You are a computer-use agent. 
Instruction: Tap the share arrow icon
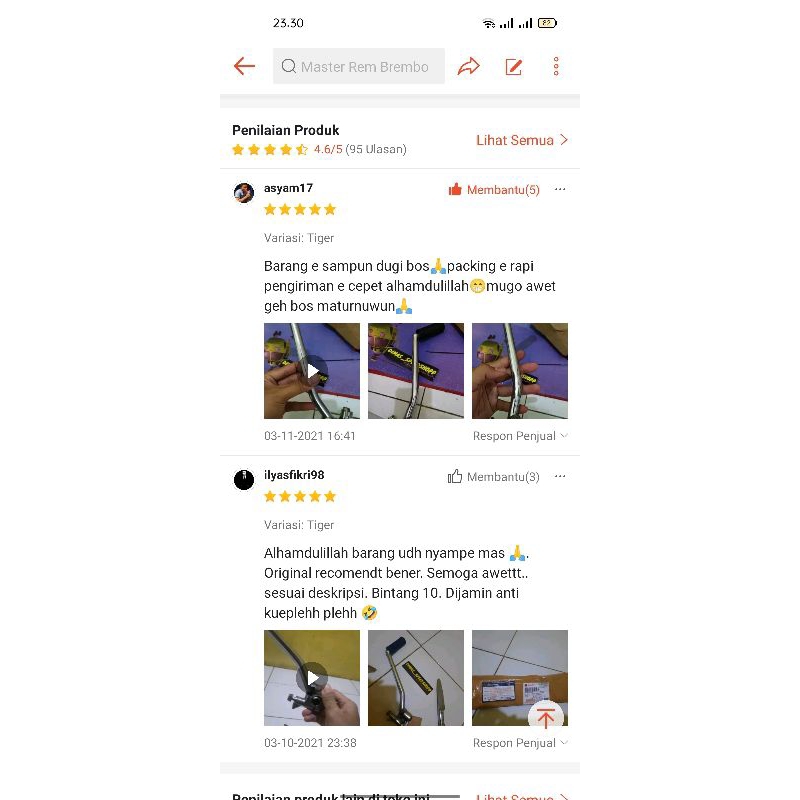(468, 66)
